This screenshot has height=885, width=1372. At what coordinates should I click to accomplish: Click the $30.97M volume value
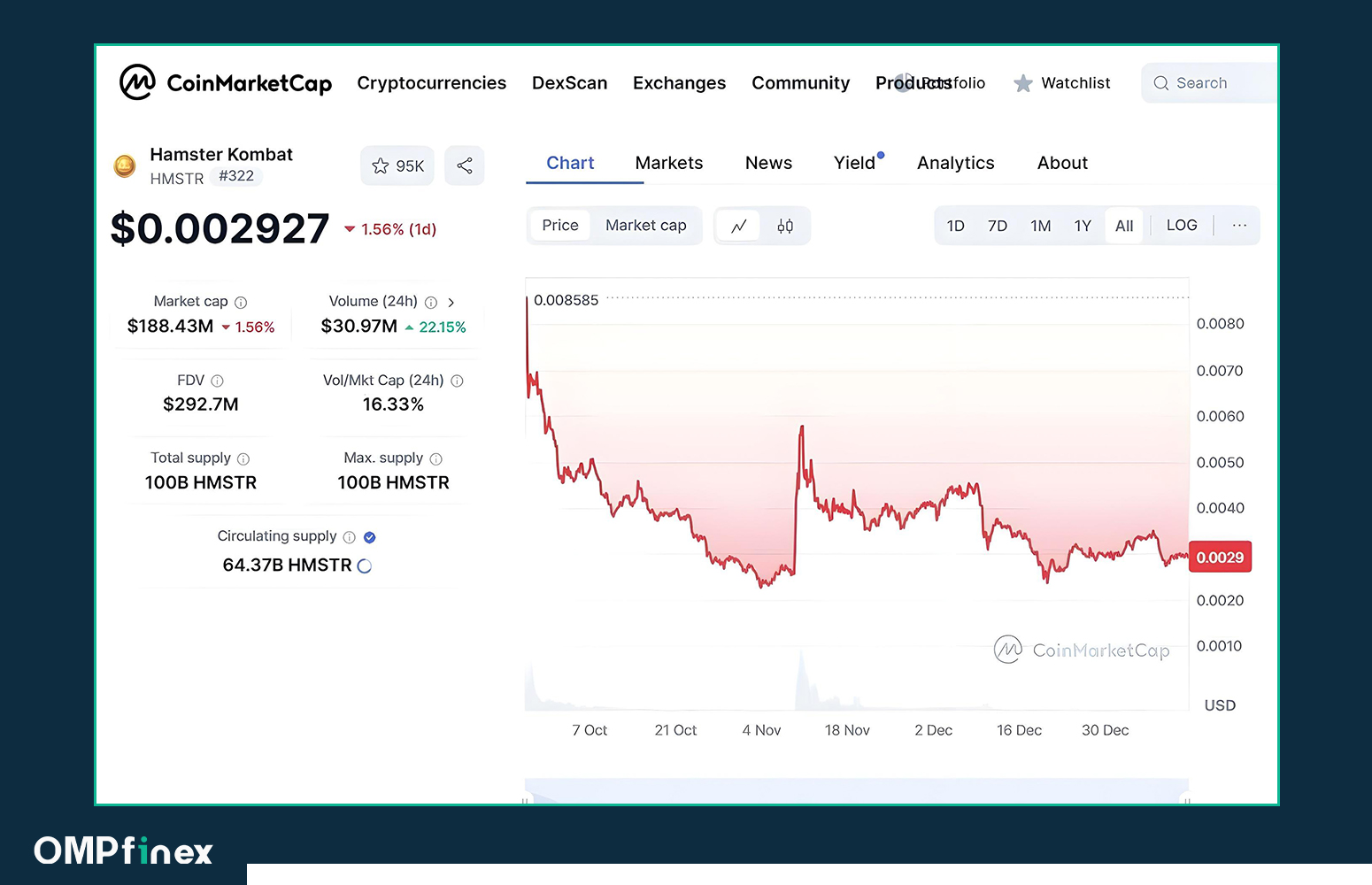coord(359,327)
